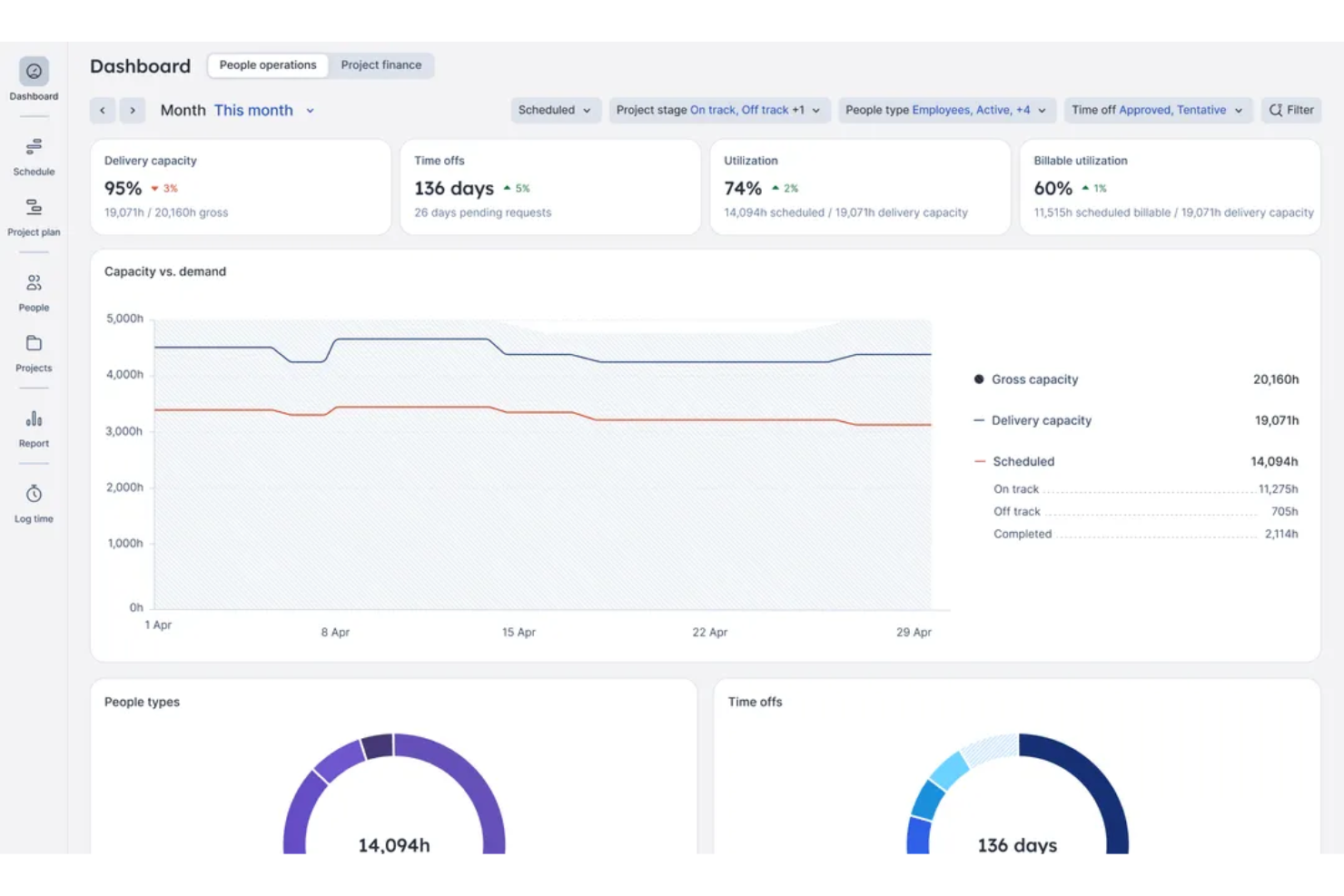Click the 'Capacity vs. demand' chart title
Screen dimensions: 1344x896
click(x=165, y=271)
